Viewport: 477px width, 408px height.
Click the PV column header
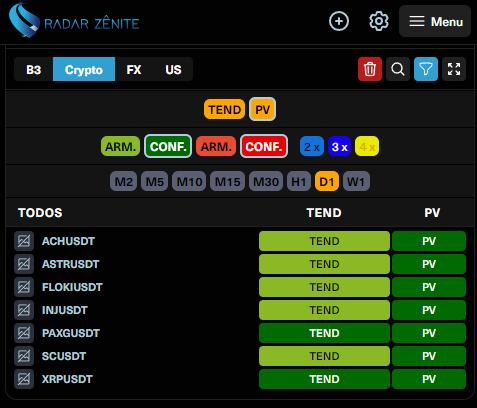coord(432,213)
